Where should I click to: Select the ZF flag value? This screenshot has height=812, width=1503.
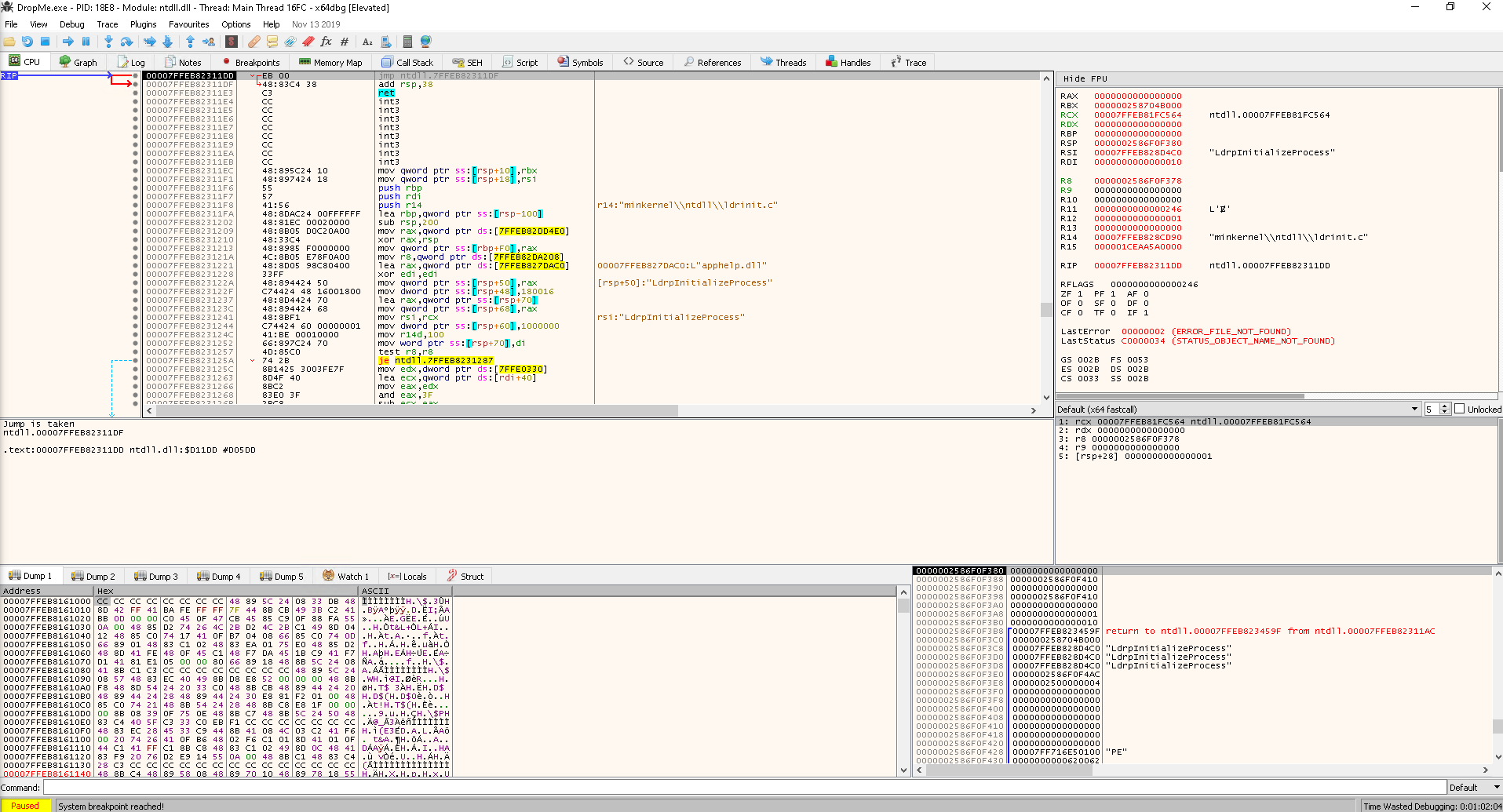click(1080, 293)
